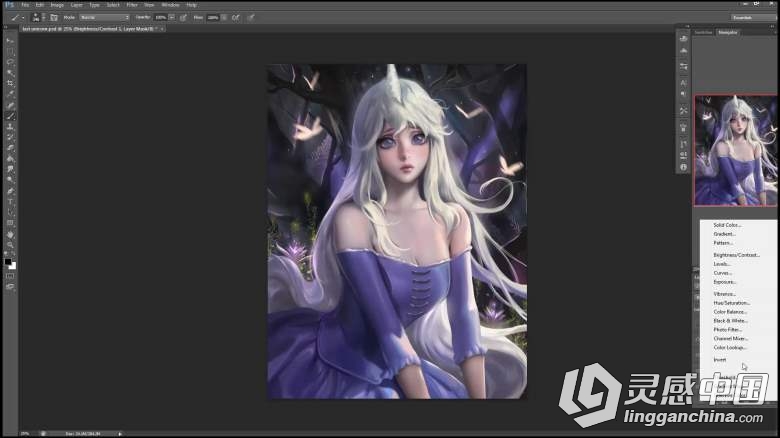Image resolution: width=780 pixels, height=438 pixels.
Task: Open the Flow slider arrow
Action: pos(224,17)
